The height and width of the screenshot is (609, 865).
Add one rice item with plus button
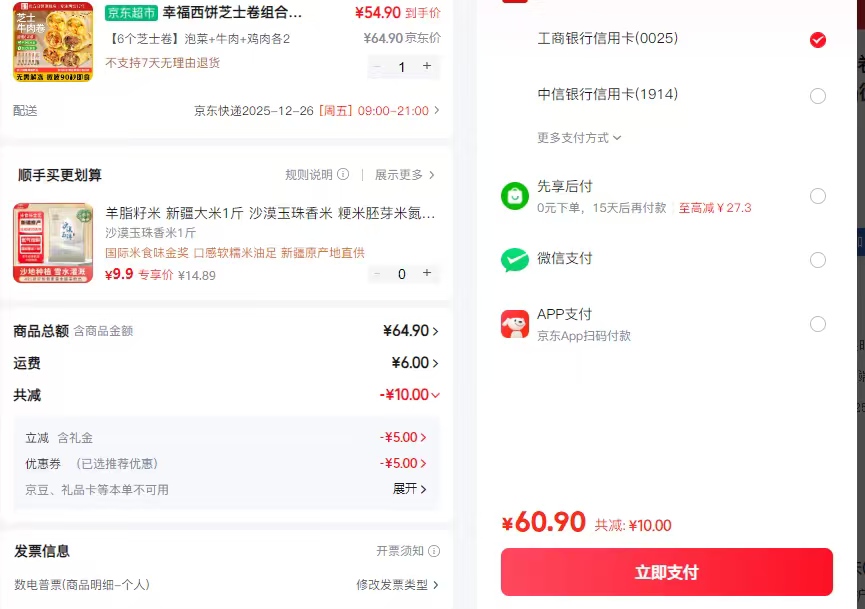[x=427, y=273]
